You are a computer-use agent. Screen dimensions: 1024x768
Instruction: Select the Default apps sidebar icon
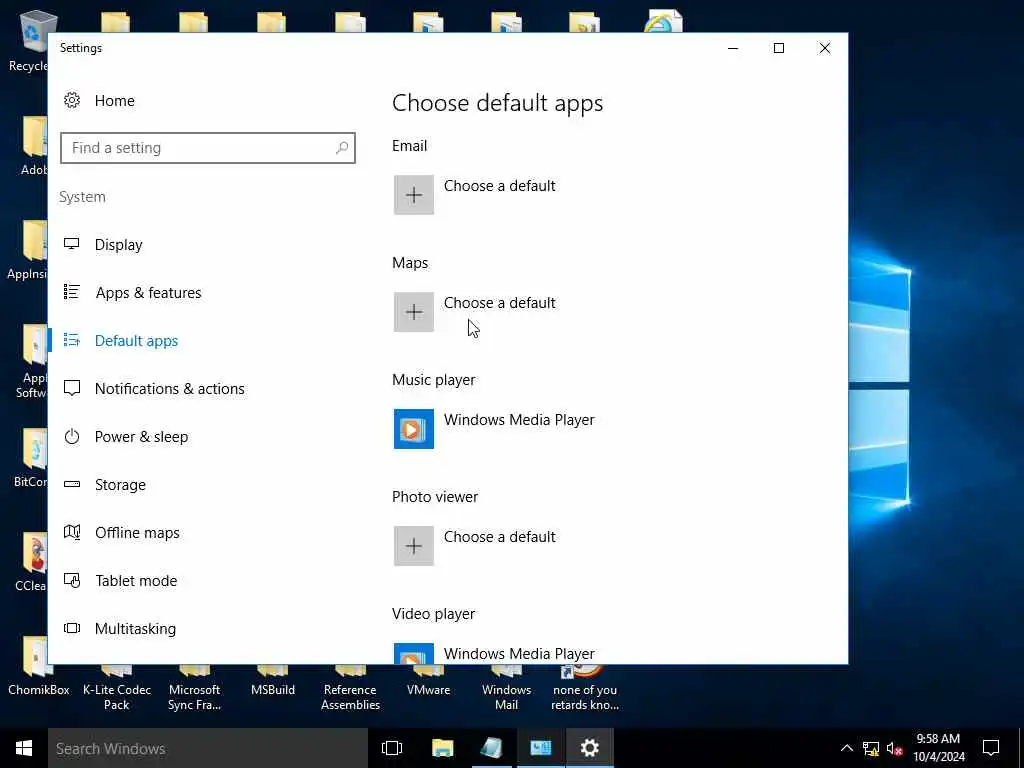point(72,340)
